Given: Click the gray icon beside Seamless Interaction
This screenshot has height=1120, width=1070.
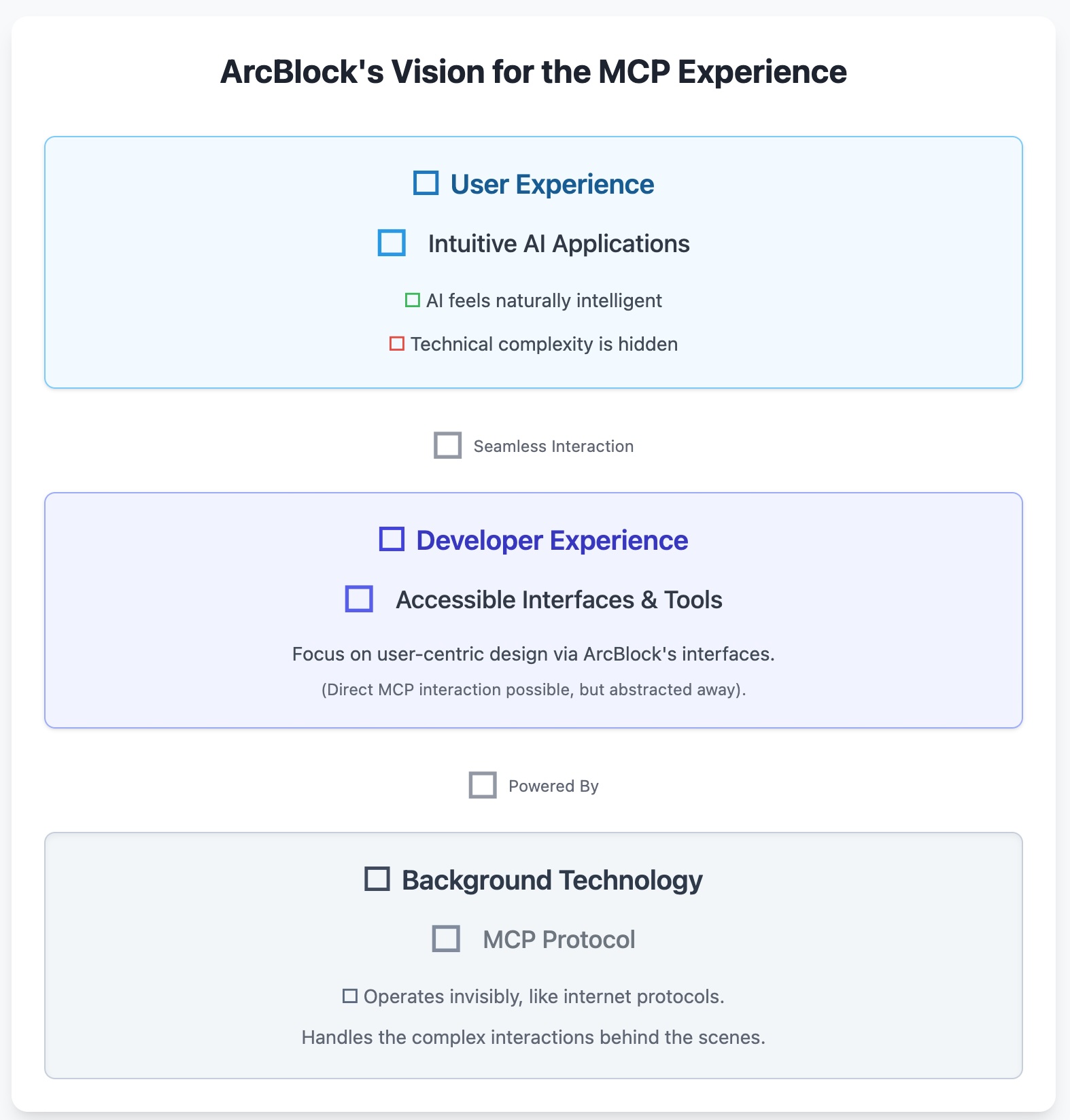Looking at the screenshot, I should point(448,445).
